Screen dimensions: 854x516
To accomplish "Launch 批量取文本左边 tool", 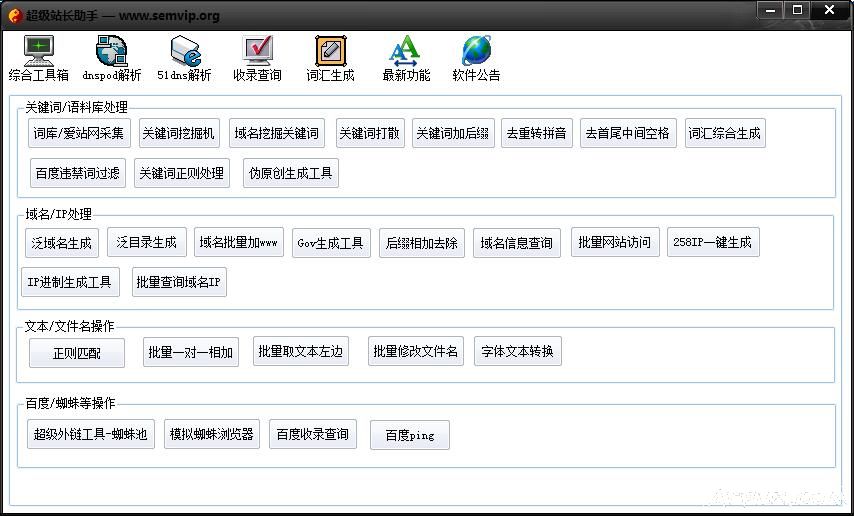I will (301, 351).
